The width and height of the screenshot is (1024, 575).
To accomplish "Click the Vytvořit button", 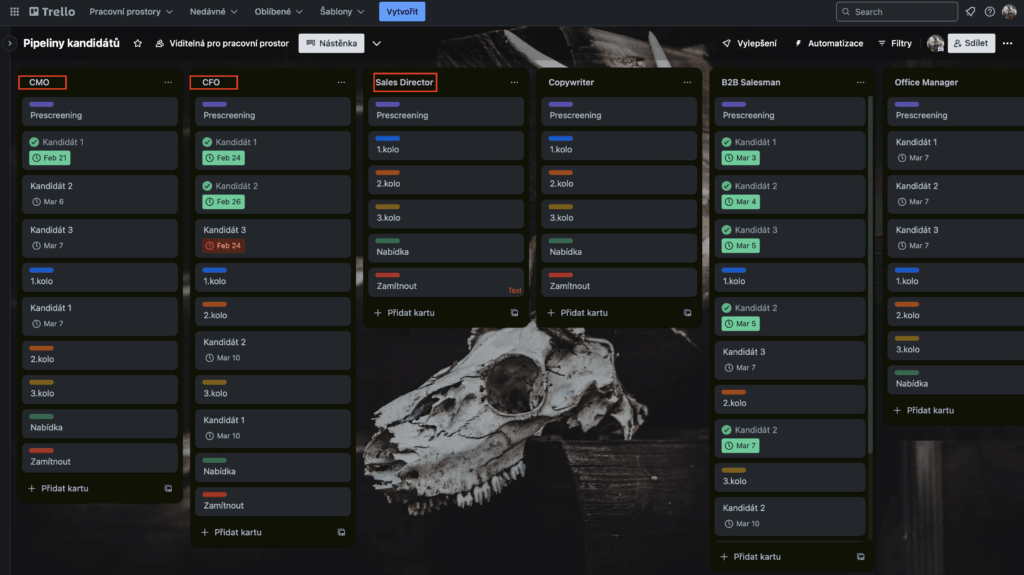I will (402, 12).
